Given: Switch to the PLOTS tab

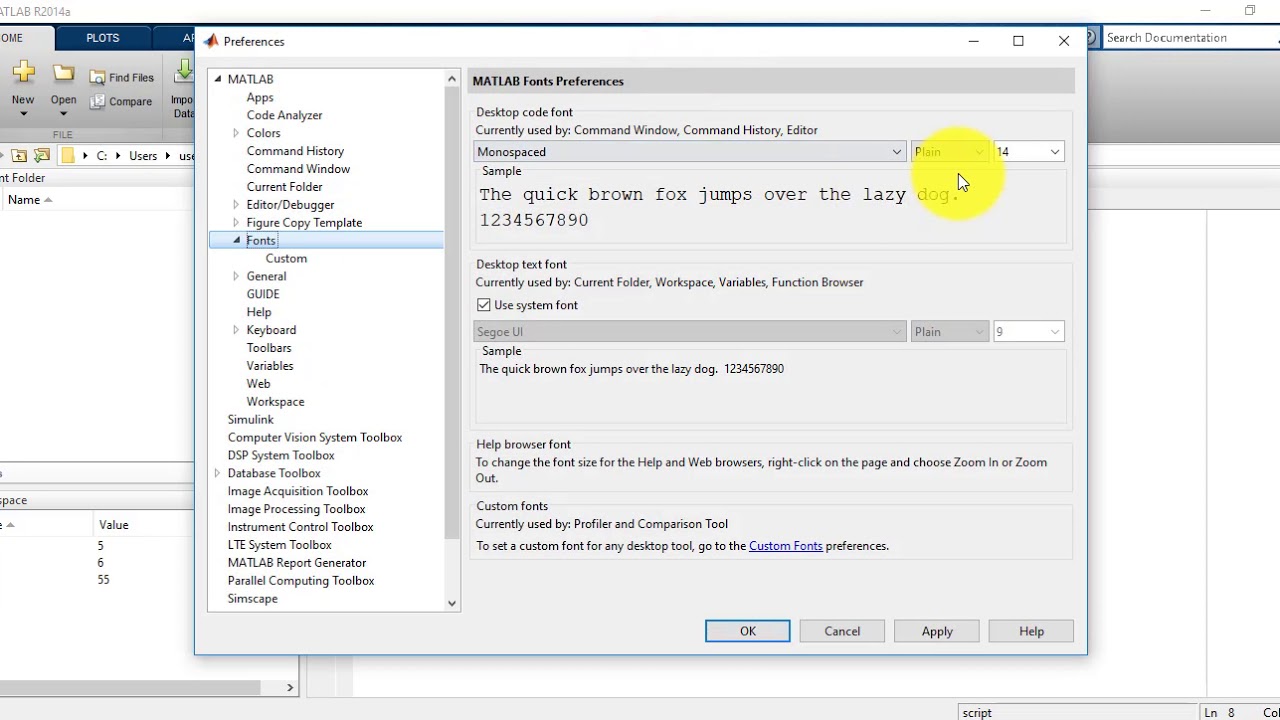Looking at the screenshot, I should pos(102,38).
